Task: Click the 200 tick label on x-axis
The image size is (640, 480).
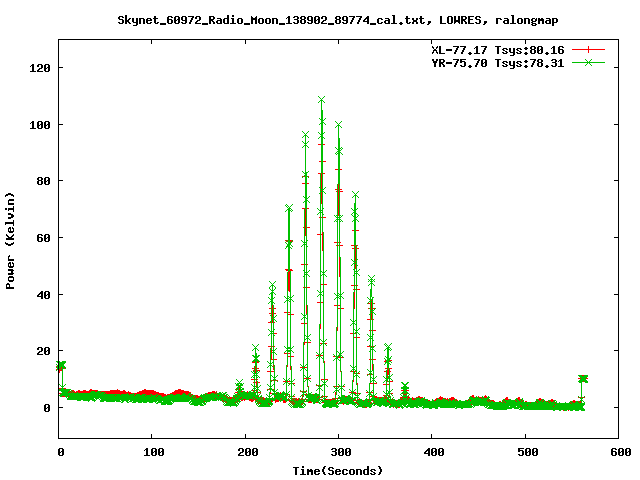Action: pyautogui.click(x=245, y=453)
